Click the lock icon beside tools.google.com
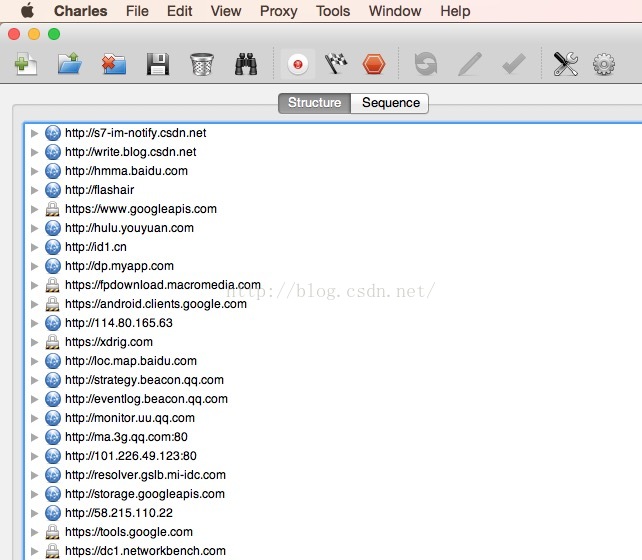Viewport: 642px width, 560px height. 52,532
